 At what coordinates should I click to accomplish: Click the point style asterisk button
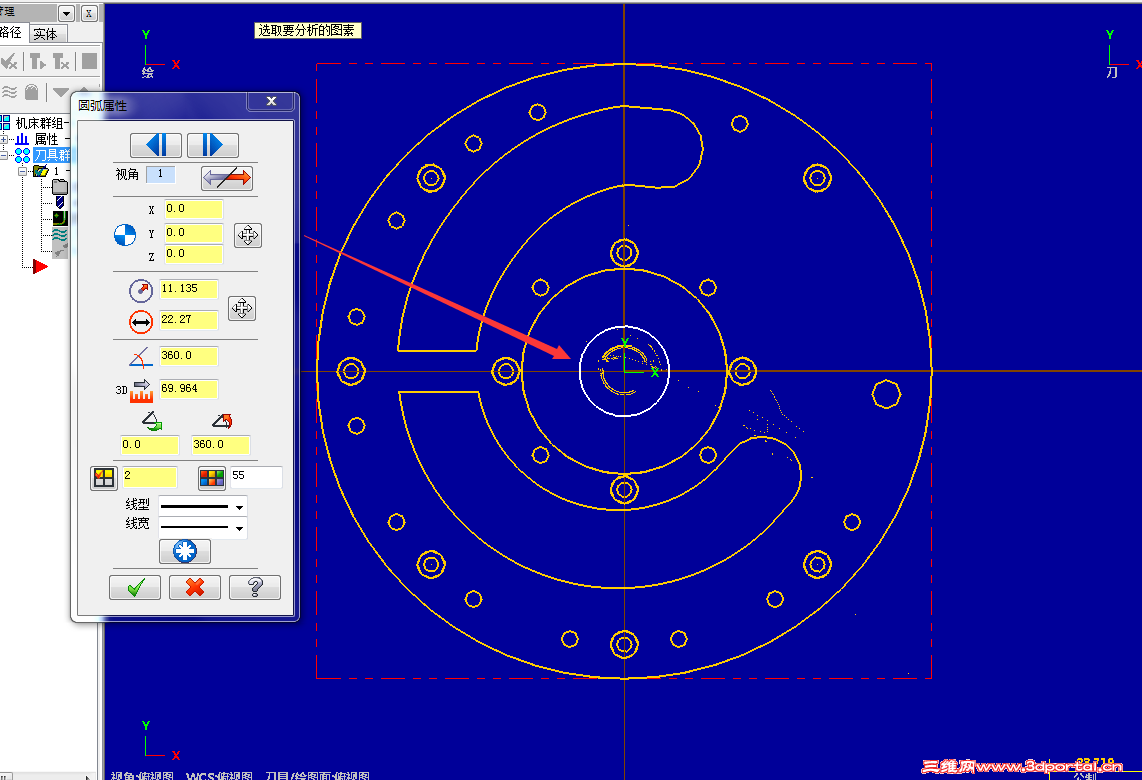pyautogui.click(x=185, y=551)
